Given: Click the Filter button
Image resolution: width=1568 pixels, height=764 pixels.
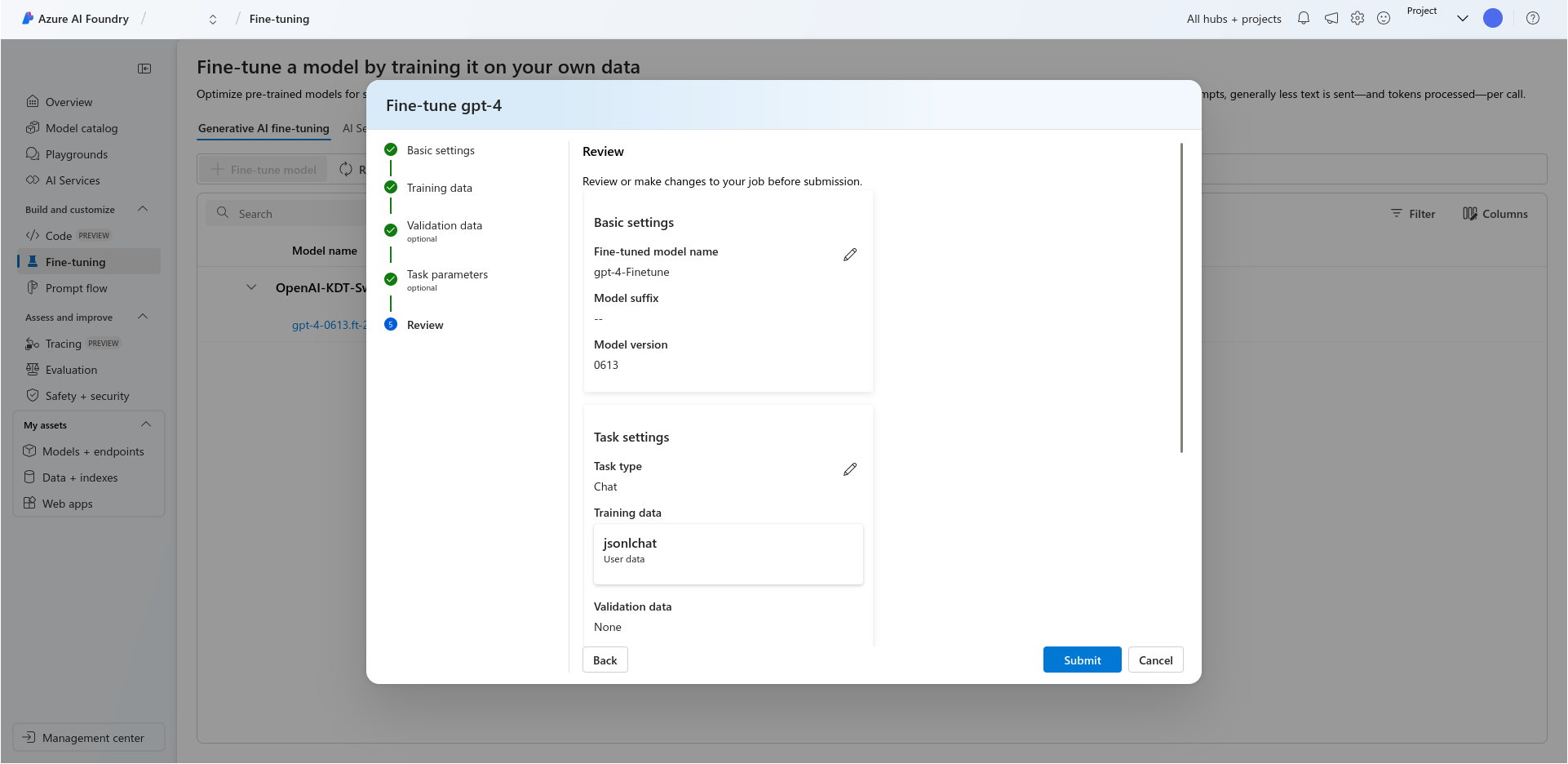Looking at the screenshot, I should point(1413,214).
